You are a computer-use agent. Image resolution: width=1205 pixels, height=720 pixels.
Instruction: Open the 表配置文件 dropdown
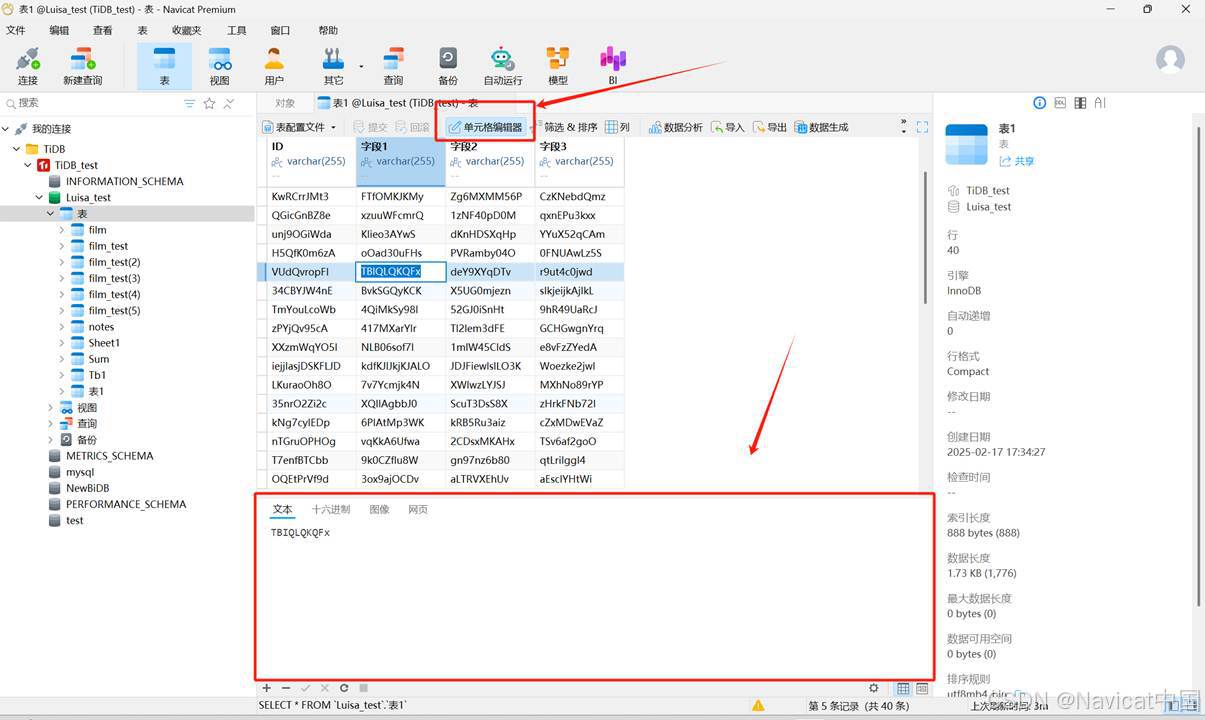click(x=299, y=127)
